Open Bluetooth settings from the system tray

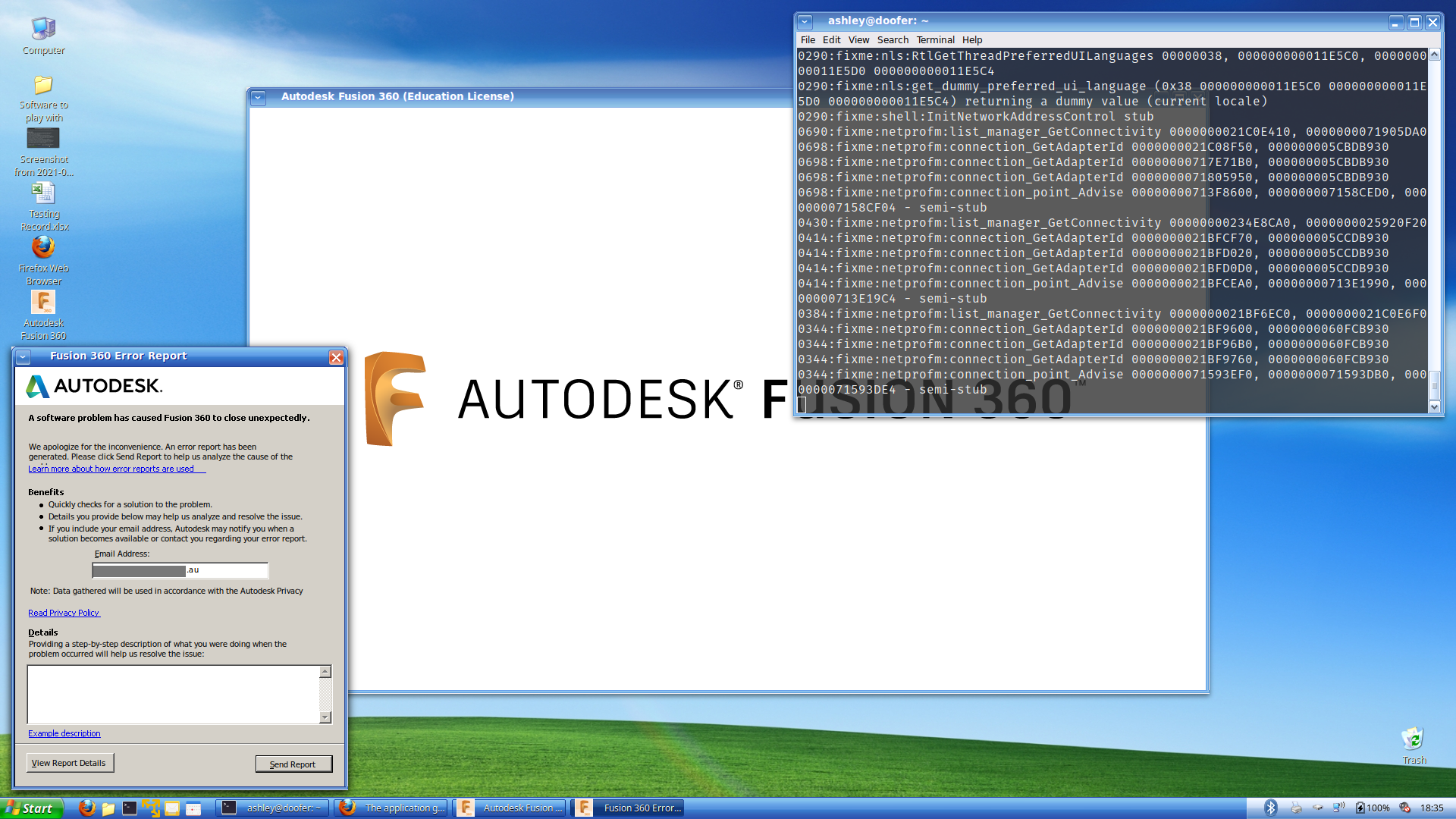[x=1271, y=808]
